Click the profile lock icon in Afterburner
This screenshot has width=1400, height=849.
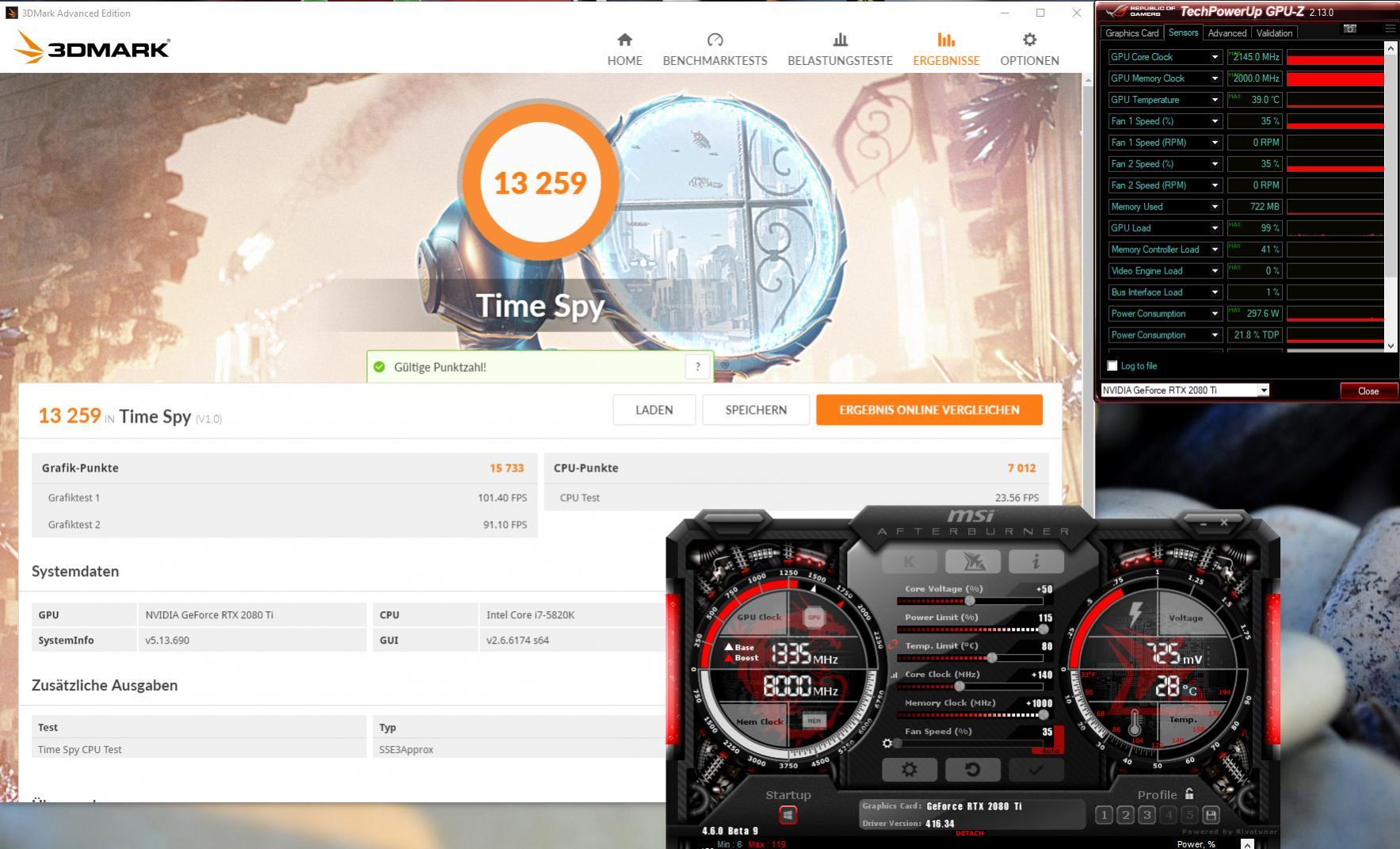pyautogui.click(x=1189, y=794)
